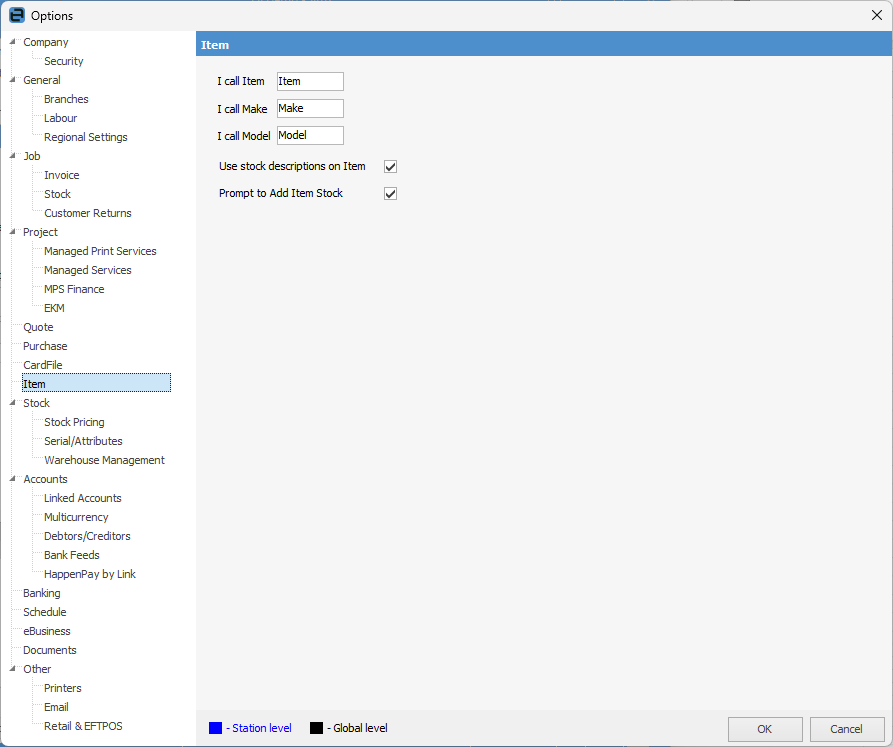Collapse the Job tree node

coord(13,155)
